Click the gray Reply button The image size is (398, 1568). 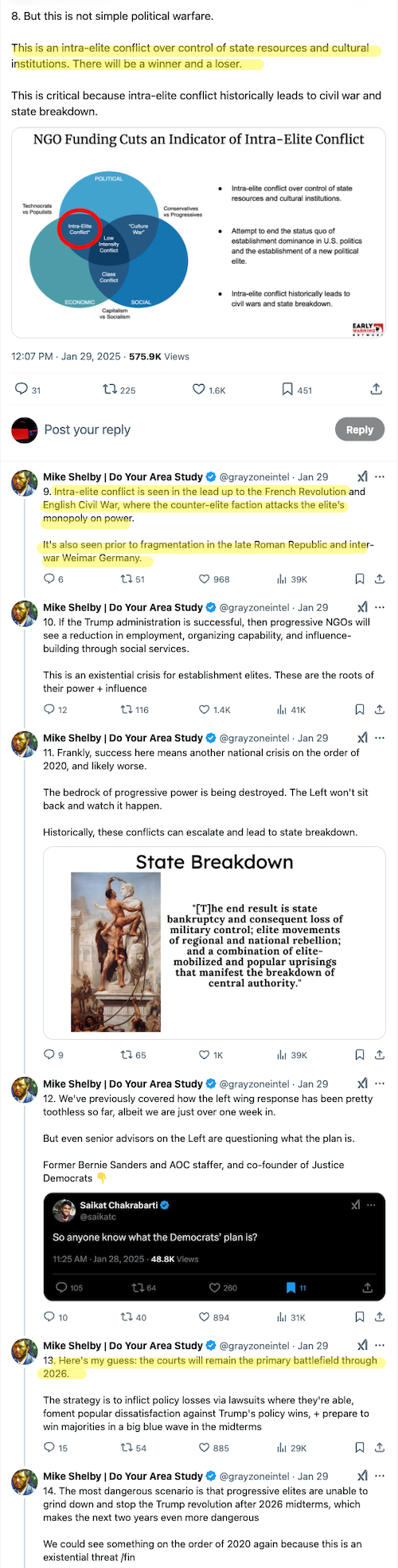pos(360,429)
